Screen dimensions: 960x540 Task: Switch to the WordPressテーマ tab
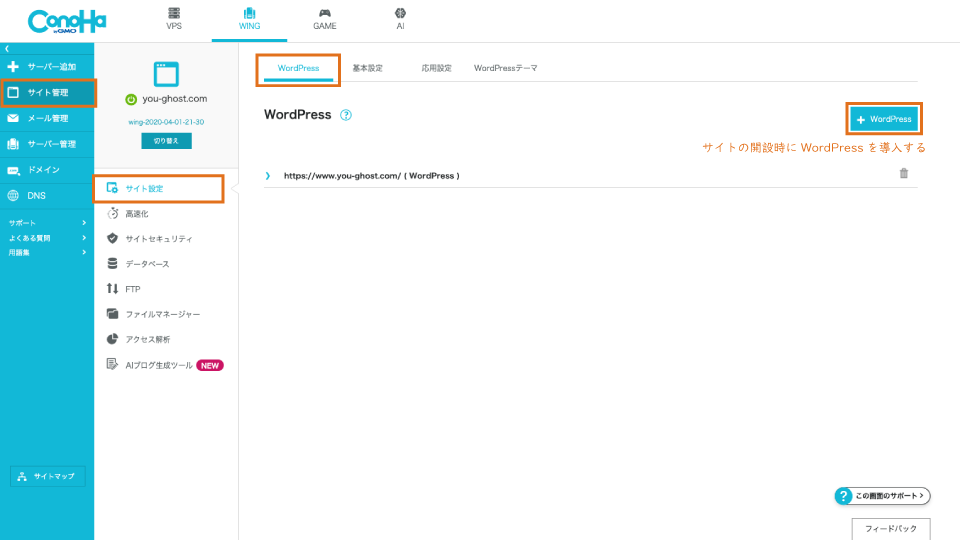(x=505, y=68)
